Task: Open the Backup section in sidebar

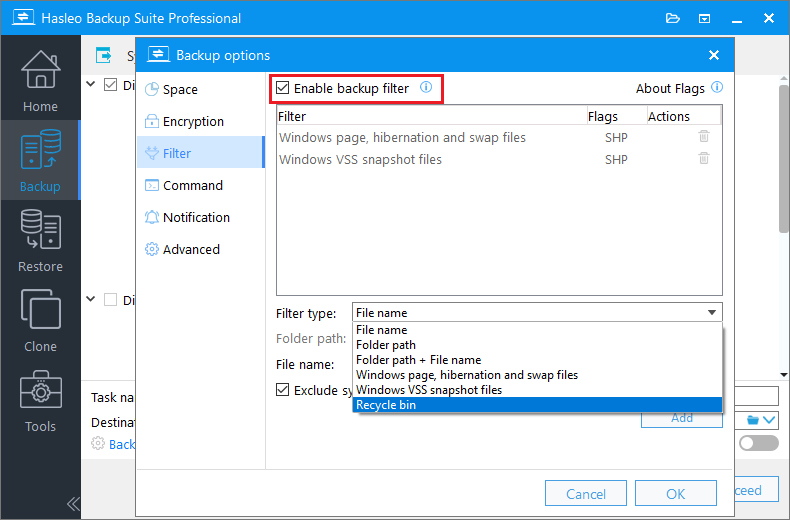Action: coord(40,160)
